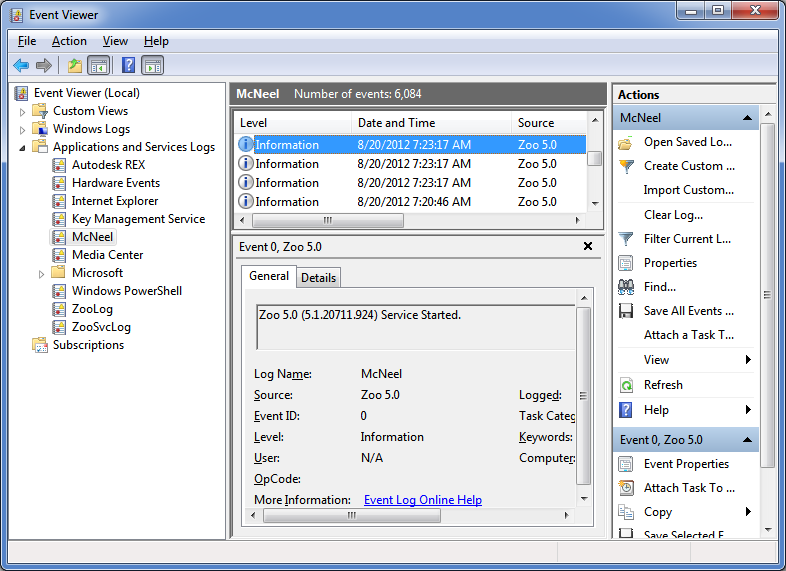Open the View menu in menu bar
Screen dimensions: 786x571
point(115,41)
